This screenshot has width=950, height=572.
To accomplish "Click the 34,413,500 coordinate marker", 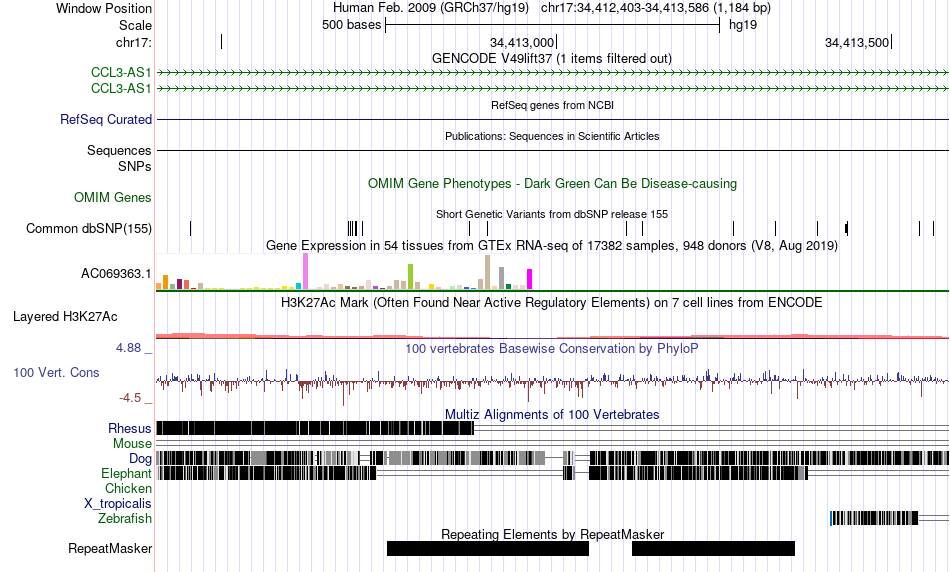I will click(857, 42).
